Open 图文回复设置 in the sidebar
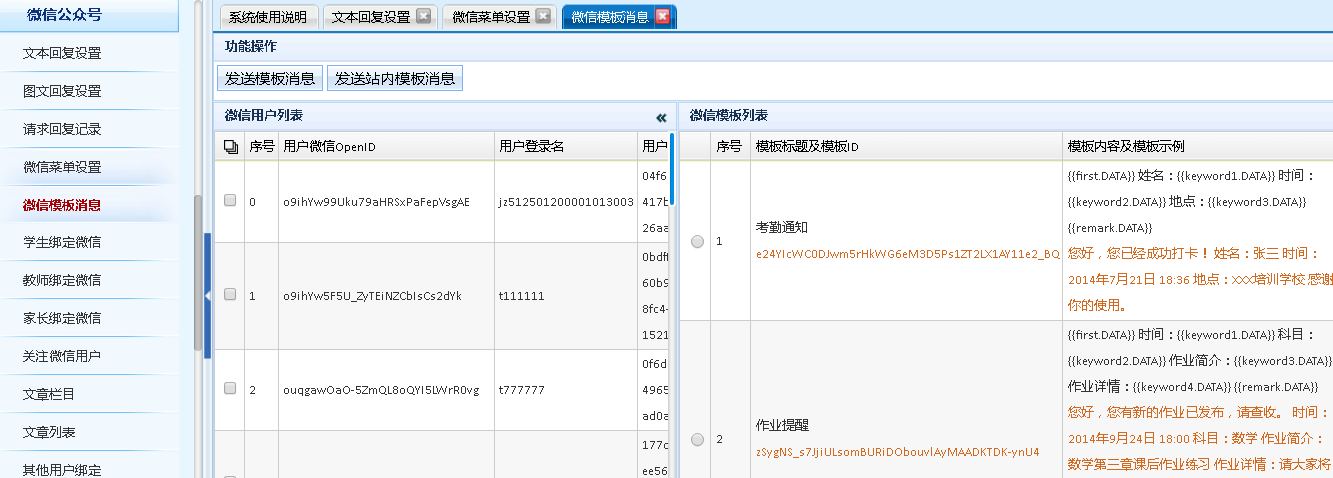 point(62,91)
